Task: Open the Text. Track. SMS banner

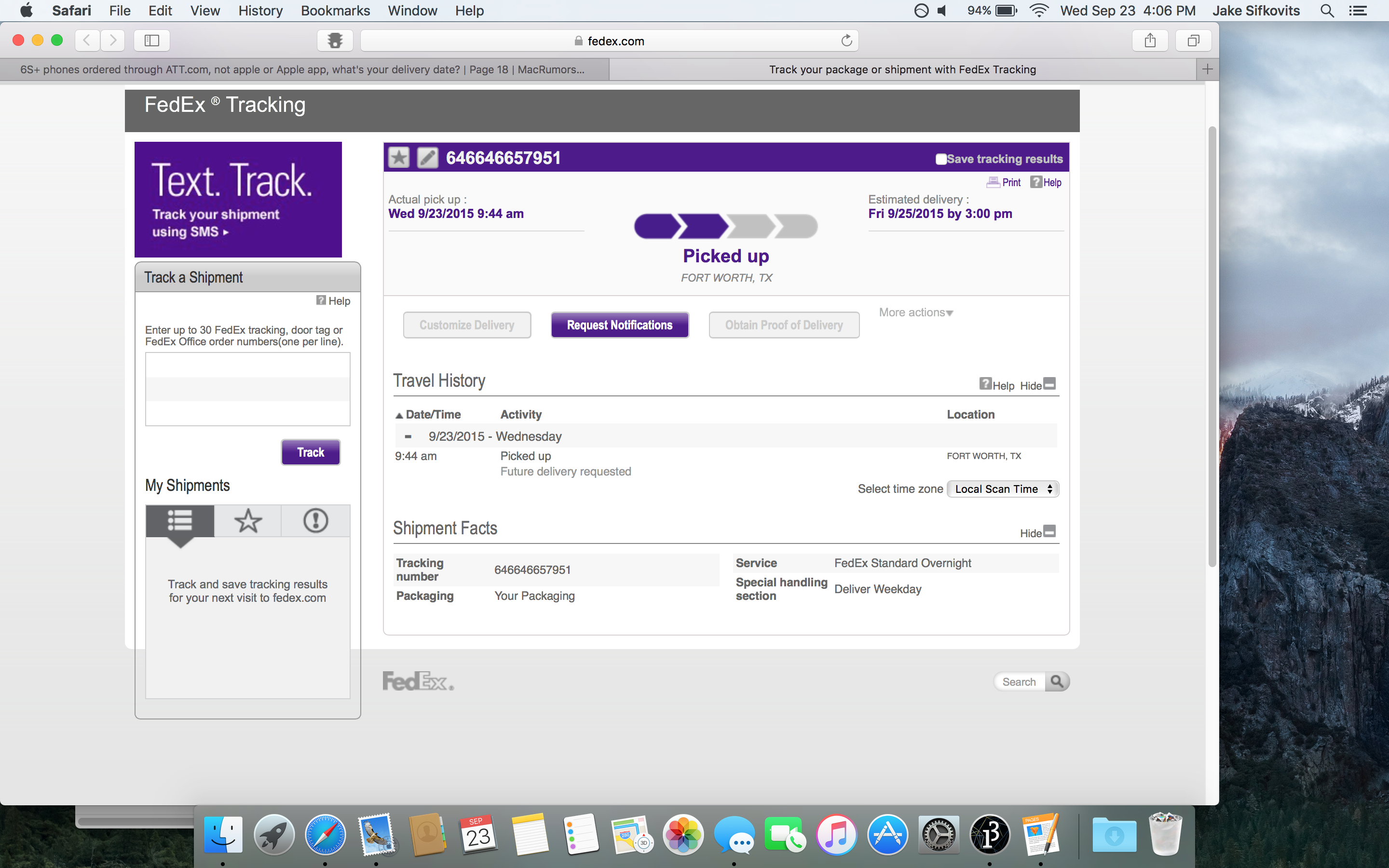Action: tap(238, 199)
